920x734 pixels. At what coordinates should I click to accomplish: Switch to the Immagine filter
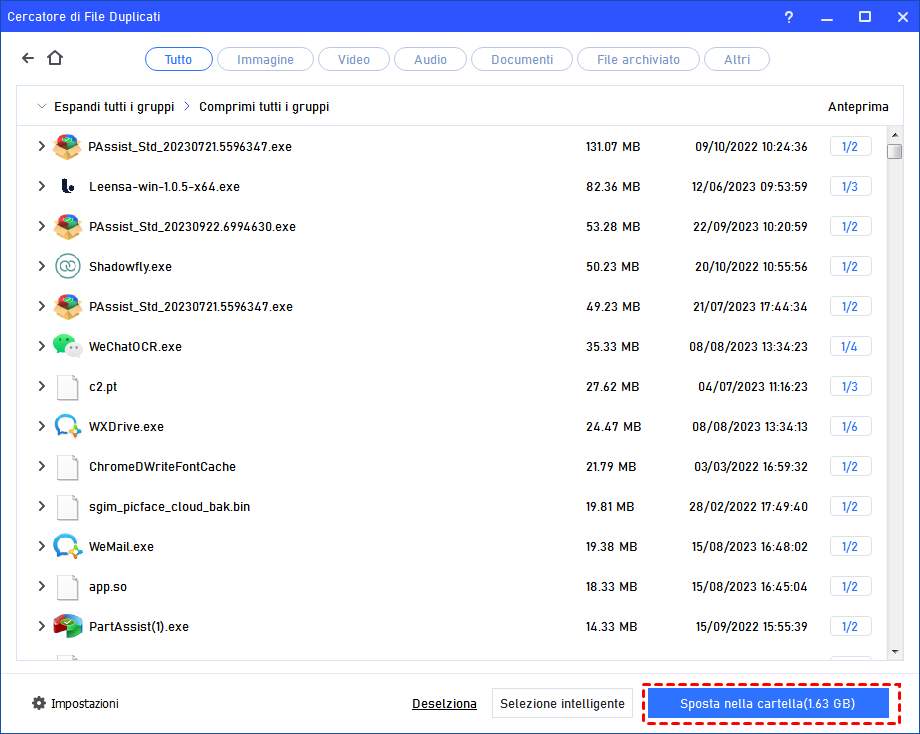point(265,59)
